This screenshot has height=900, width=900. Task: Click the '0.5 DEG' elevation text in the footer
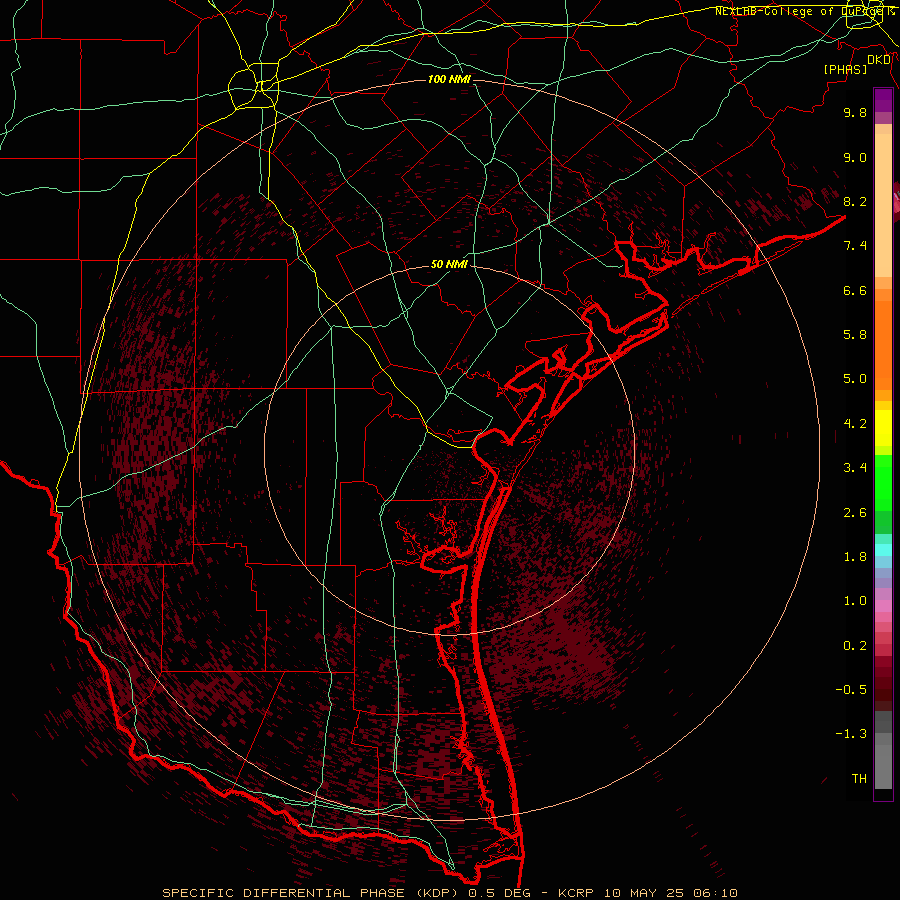point(501,893)
